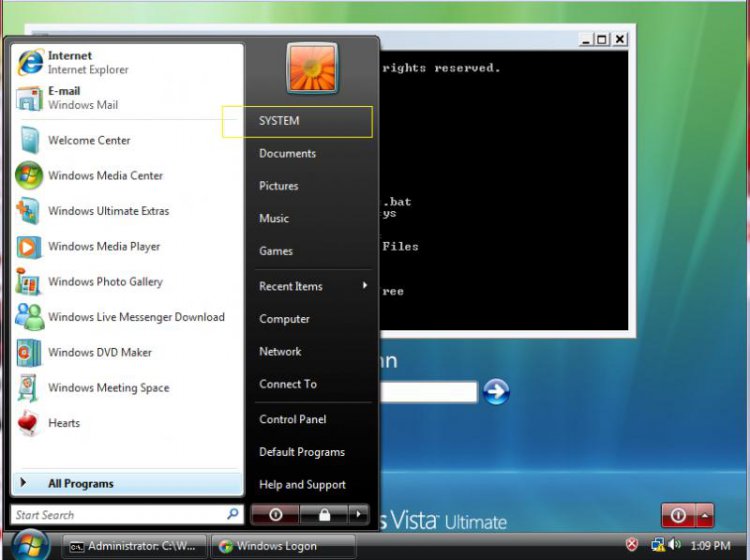Click the logon password field
The width and height of the screenshot is (750, 560).
(429, 392)
